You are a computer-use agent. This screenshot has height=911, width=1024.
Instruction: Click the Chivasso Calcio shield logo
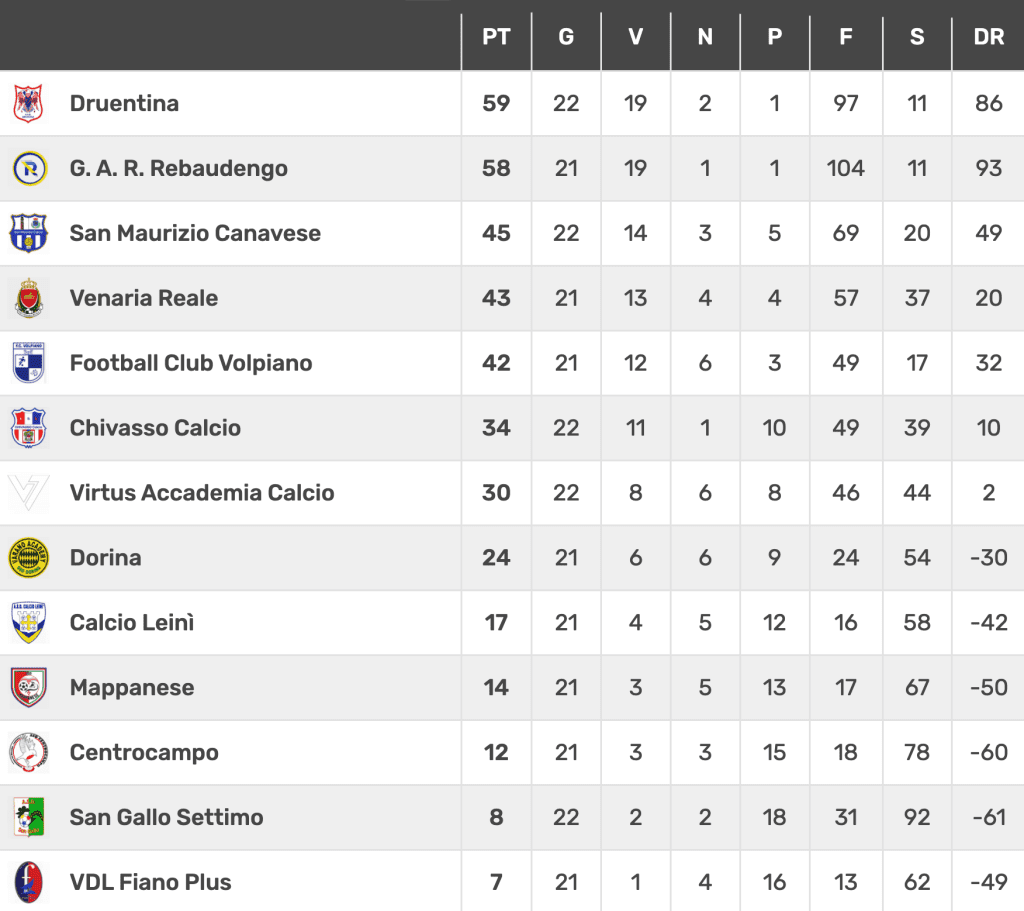(29, 428)
